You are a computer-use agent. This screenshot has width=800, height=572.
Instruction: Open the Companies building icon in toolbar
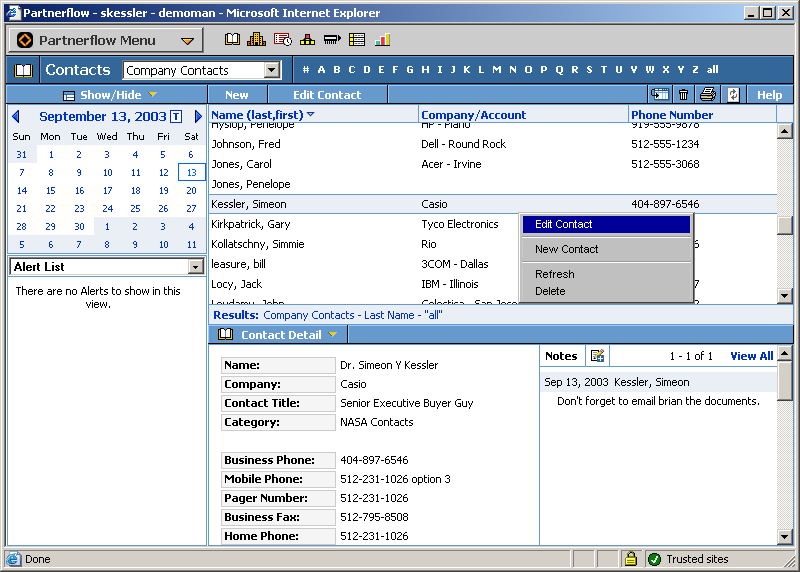pyautogui.click(x=256, y=39)
